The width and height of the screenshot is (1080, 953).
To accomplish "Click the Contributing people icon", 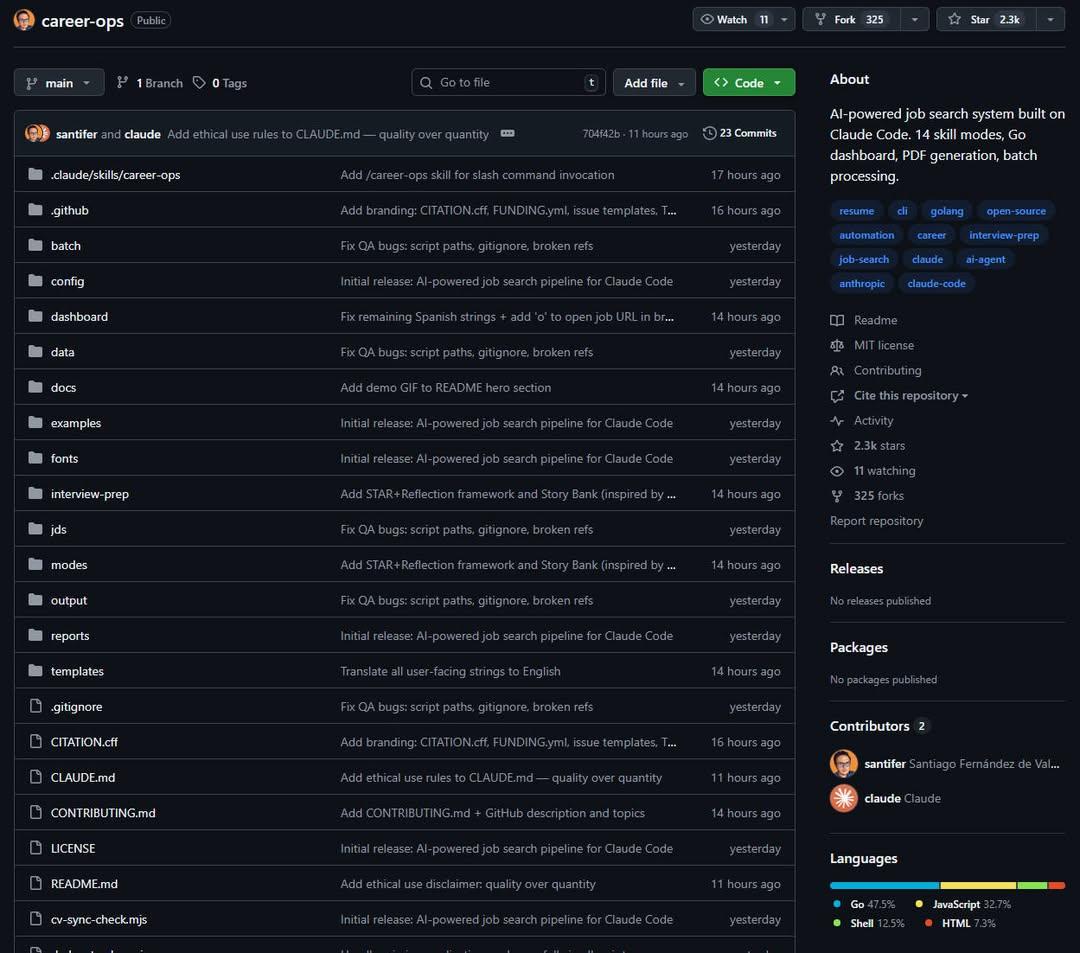I will tap(837, 370).
